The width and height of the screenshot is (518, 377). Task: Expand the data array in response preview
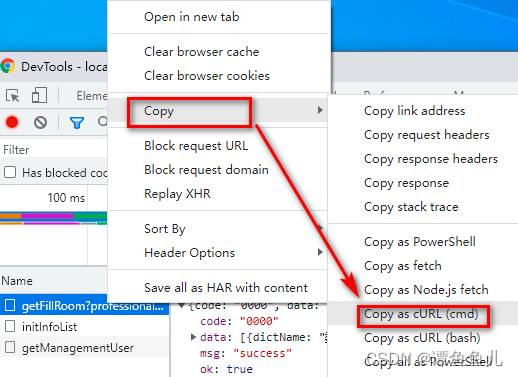pos(193,337)
